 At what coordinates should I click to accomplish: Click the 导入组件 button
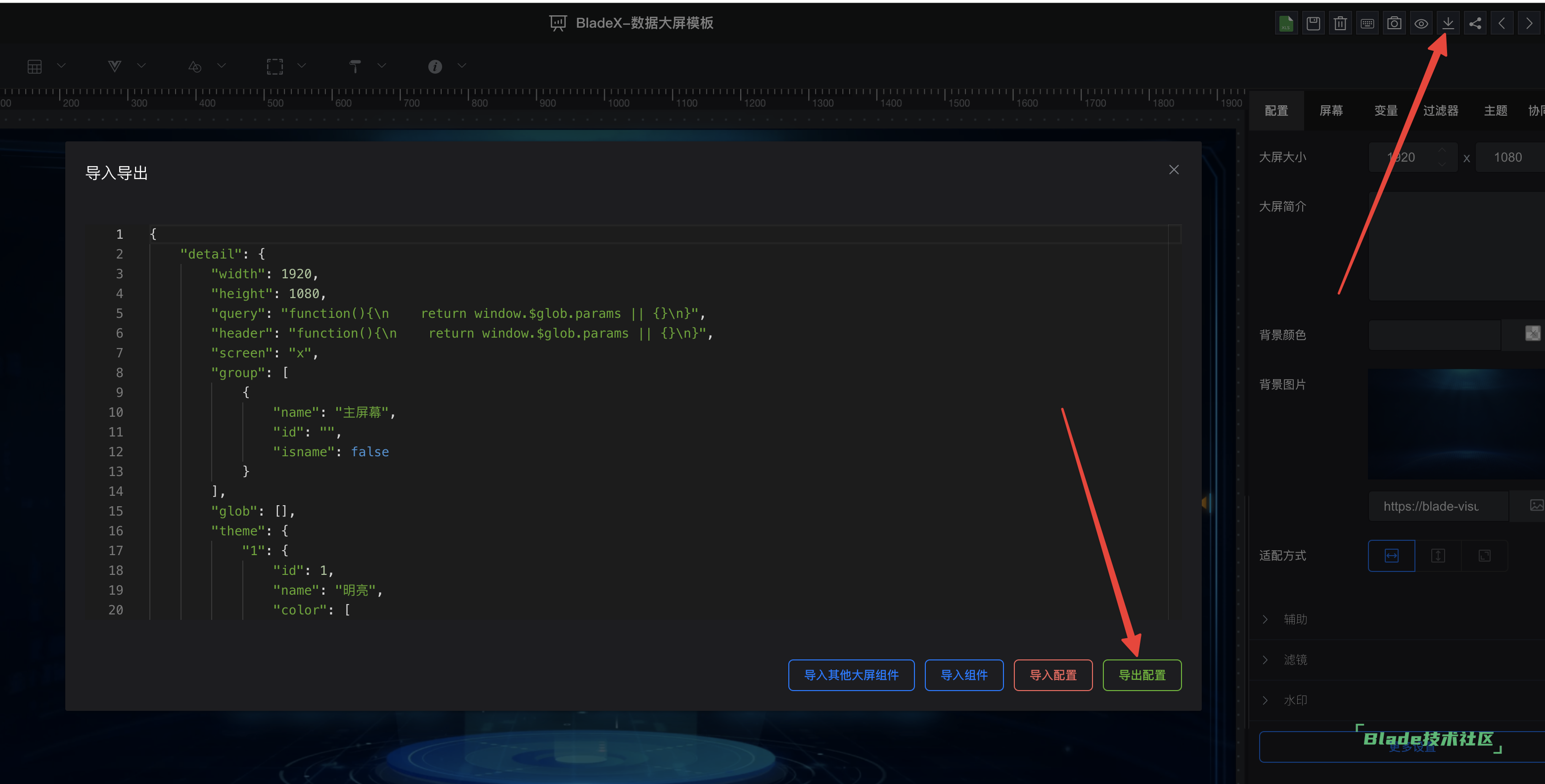point(964,676)
